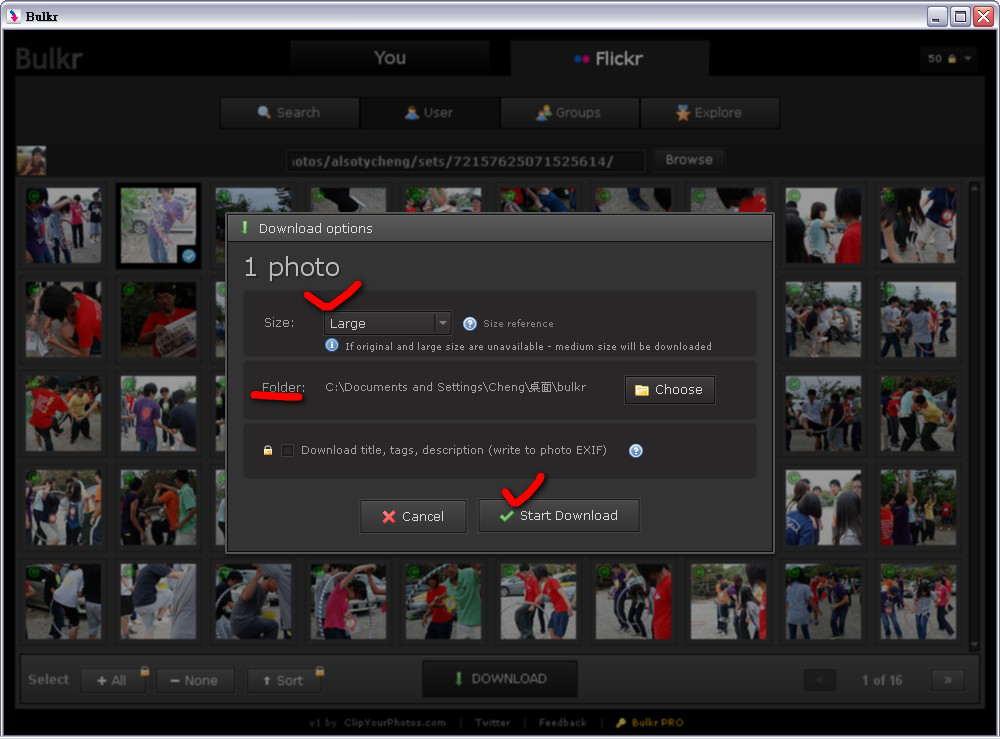The height and width of the screenshot is (739, 1000).
Task: Click the Start Download button
Action: pyautogui.click(x=559, y=516)
